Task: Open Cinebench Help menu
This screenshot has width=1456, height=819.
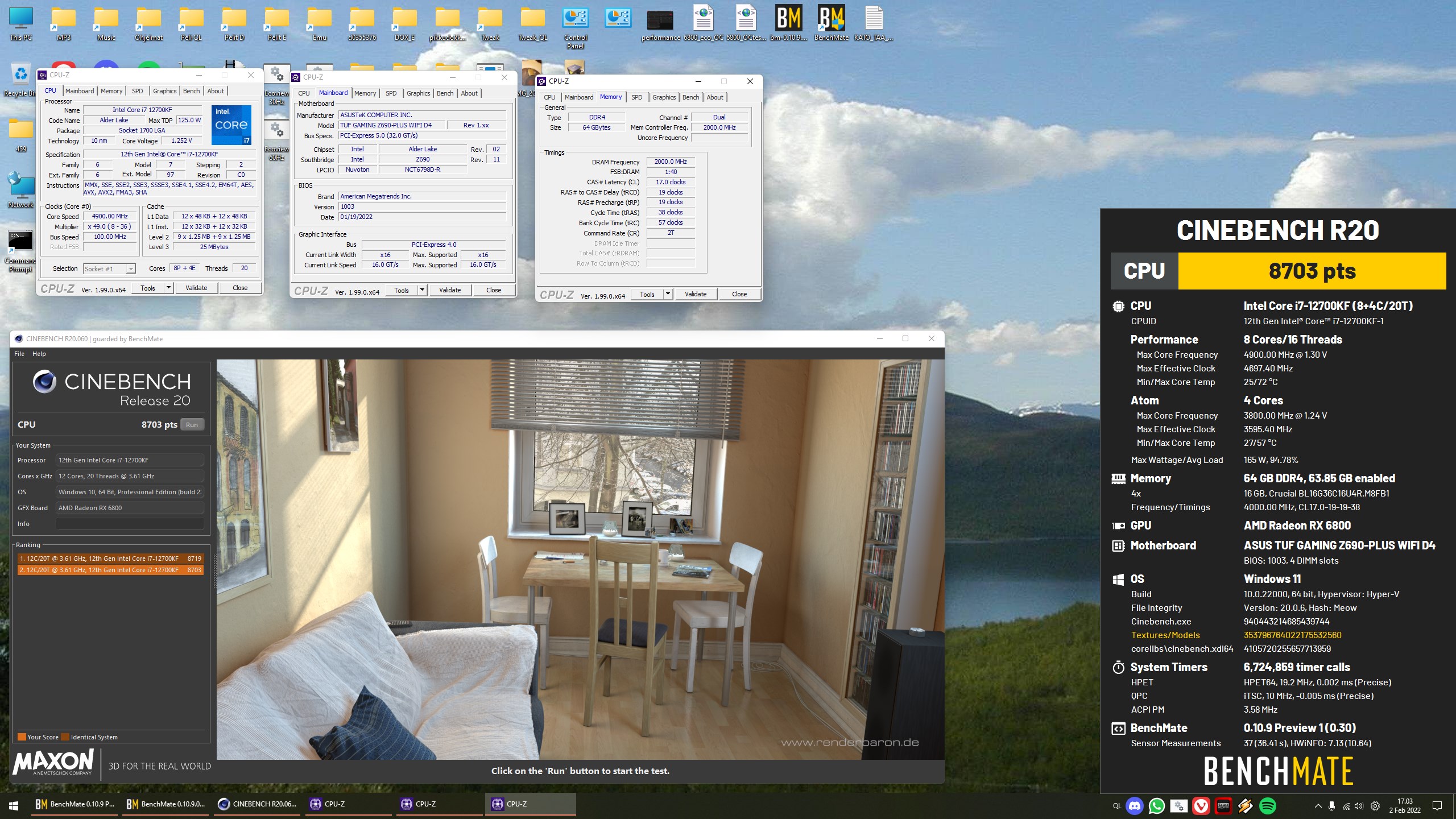Action: pyautogui.click(x=39, y=354)
